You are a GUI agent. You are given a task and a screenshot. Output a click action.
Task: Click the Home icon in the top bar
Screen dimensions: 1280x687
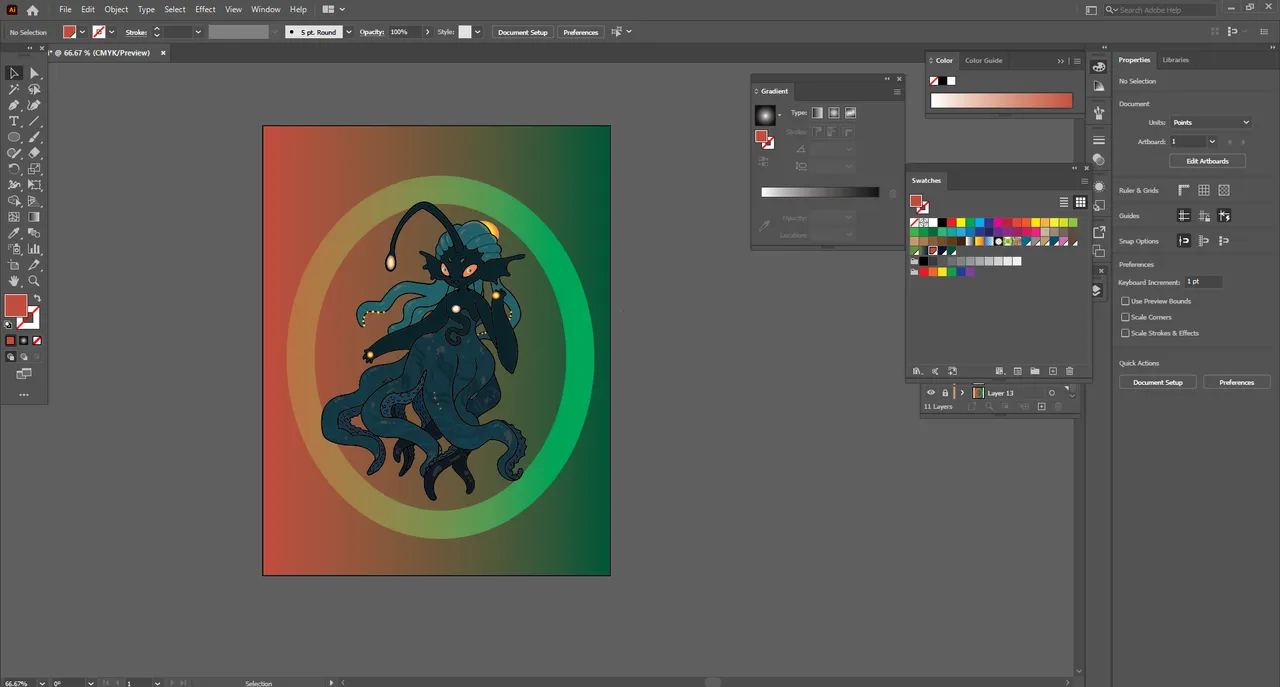[x=33, y=10]
